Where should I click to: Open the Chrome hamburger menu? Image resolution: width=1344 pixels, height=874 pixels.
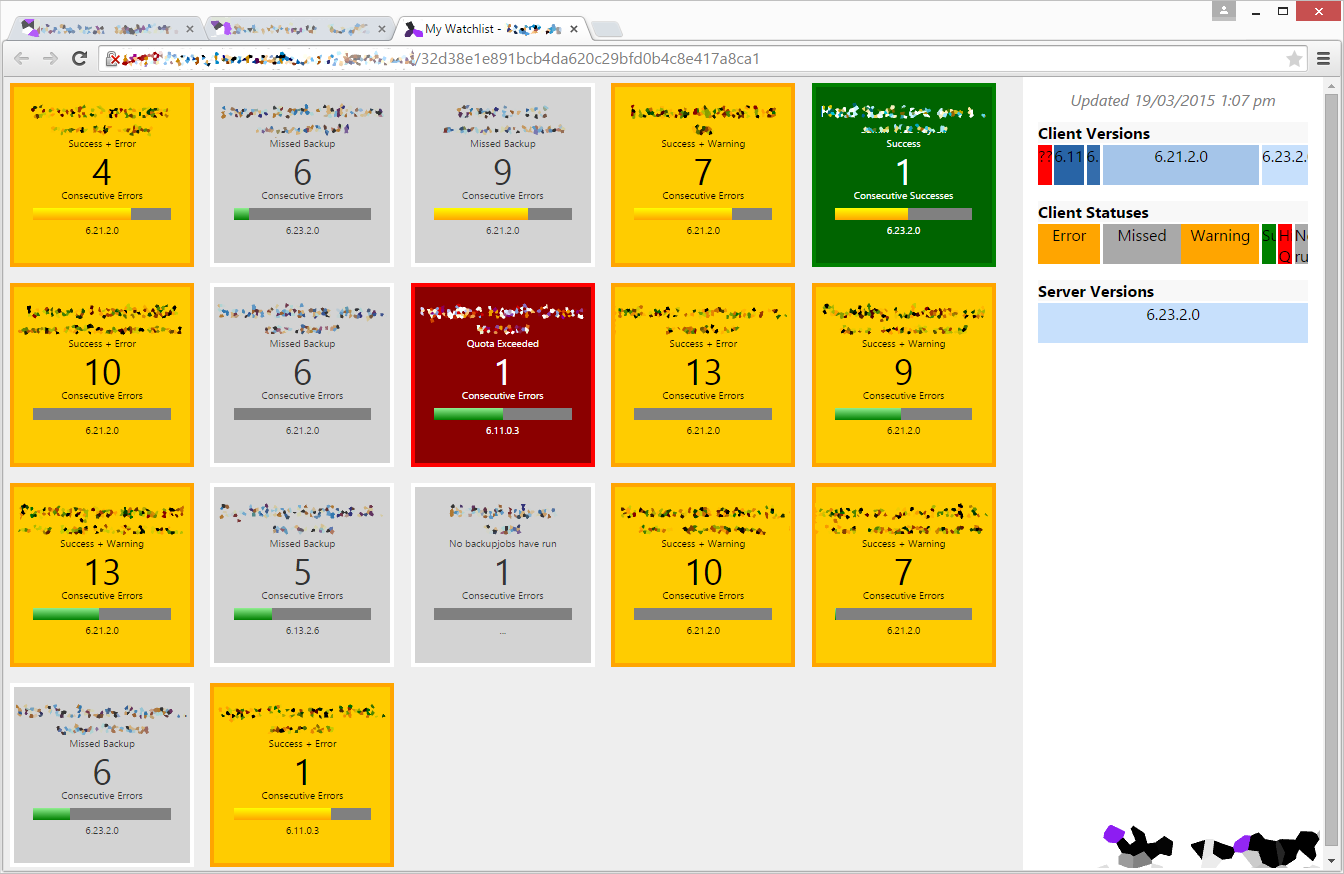coord(1323,59)
